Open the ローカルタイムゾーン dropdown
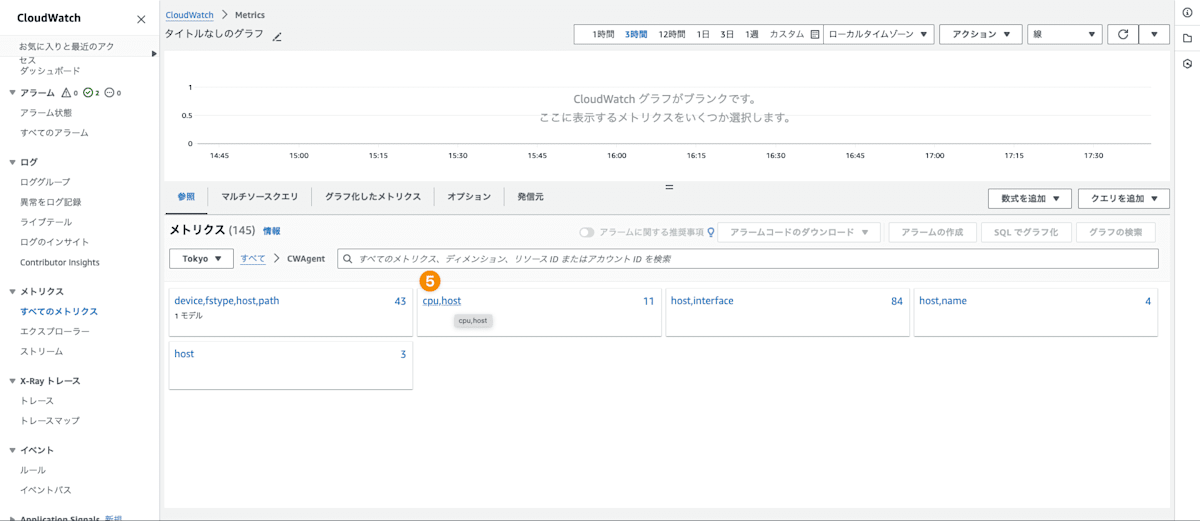Screen dimensions: 1200x521 click(879, 34)
